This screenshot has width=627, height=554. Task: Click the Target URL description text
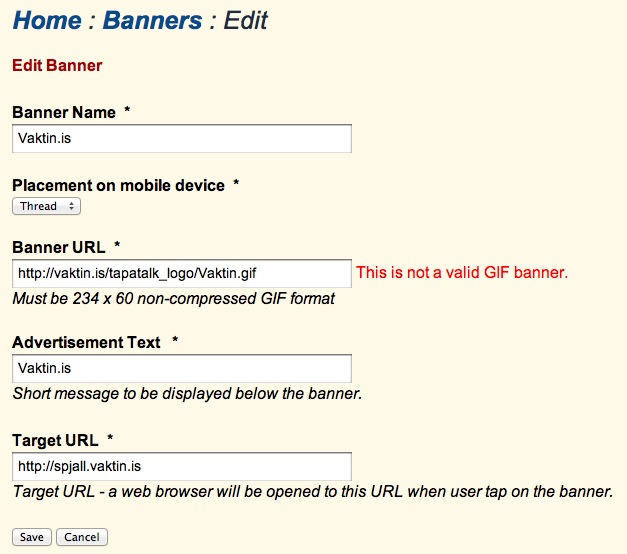click(x=312, y=492)
